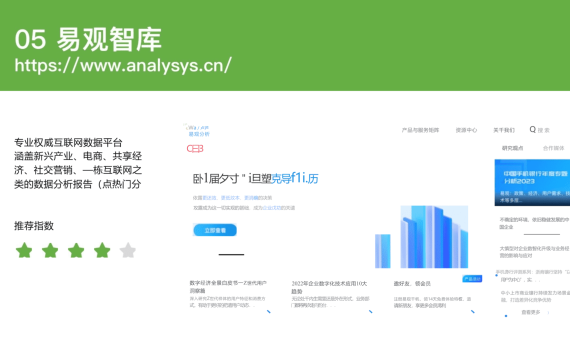Open 中小上市商业银行 article in sidebar
Screen dimensions: 570x360
(535, 296)
